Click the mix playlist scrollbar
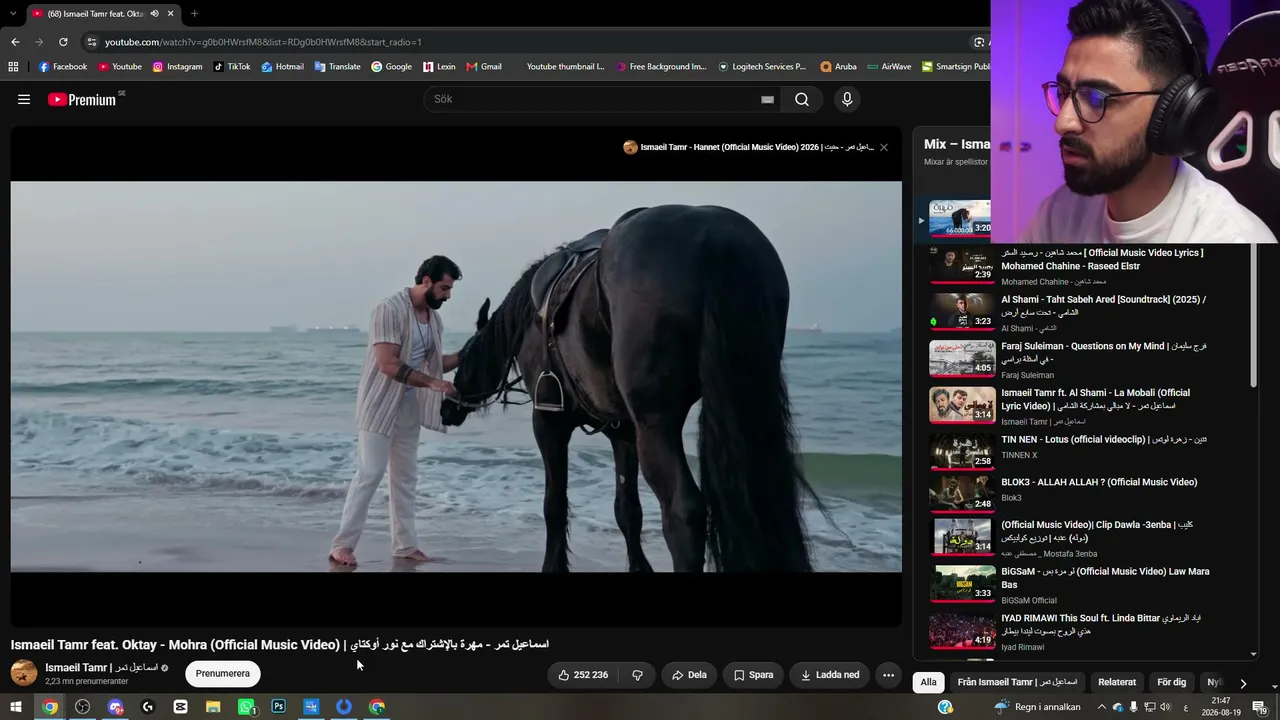The image size is (1280, 720). coord(1254,315)
